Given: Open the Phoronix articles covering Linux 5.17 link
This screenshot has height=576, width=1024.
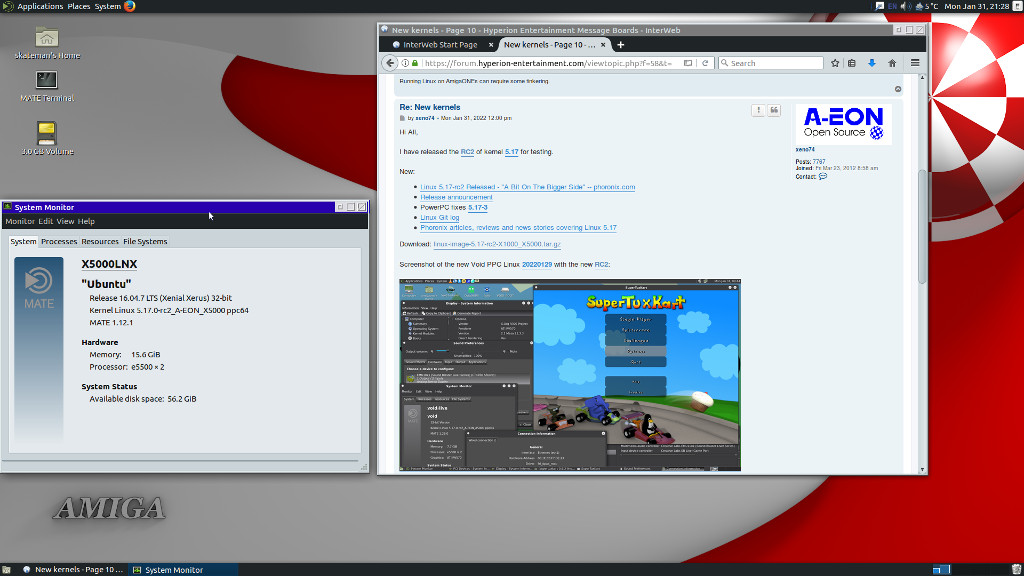Looking at the screenshot, I should (x=519, y=227).
